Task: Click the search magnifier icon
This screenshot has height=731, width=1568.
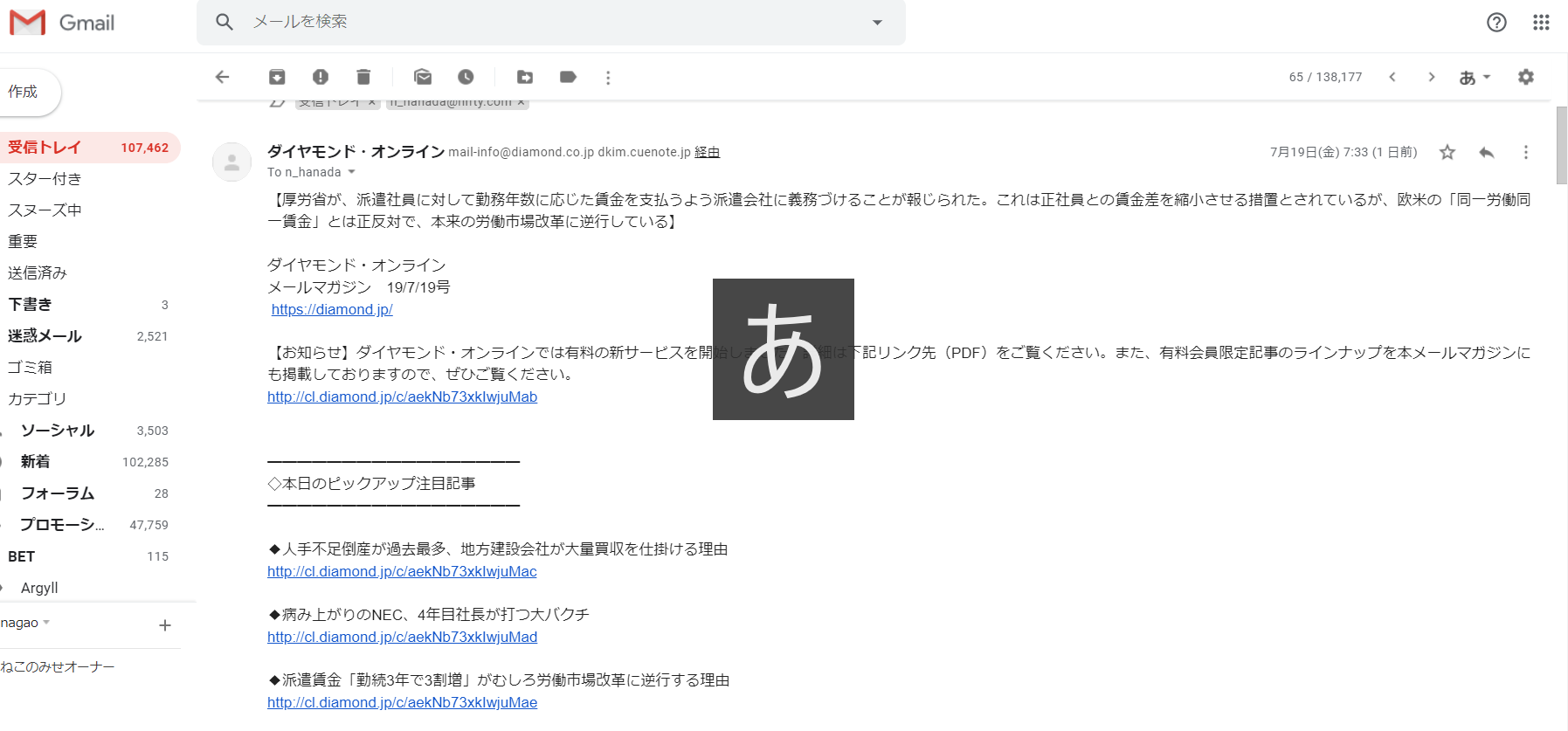Action: coord(224,22)
